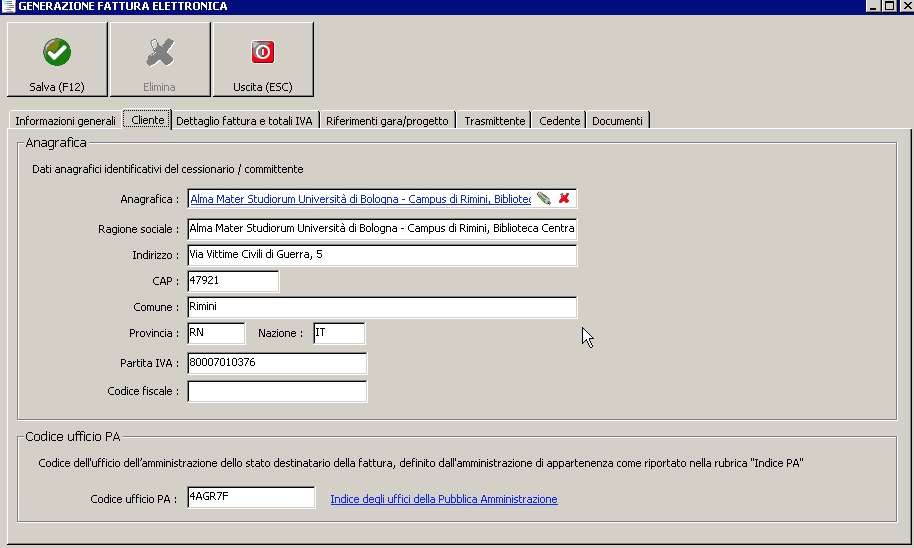Go to Riferimenti gara/progetto tab

click(387, 121)
